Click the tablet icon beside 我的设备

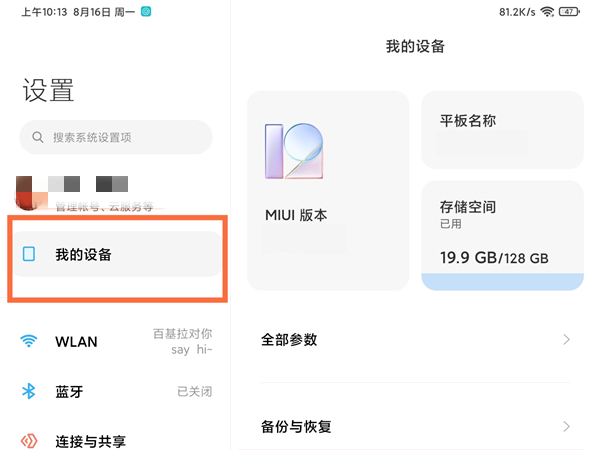click(29, 255)
